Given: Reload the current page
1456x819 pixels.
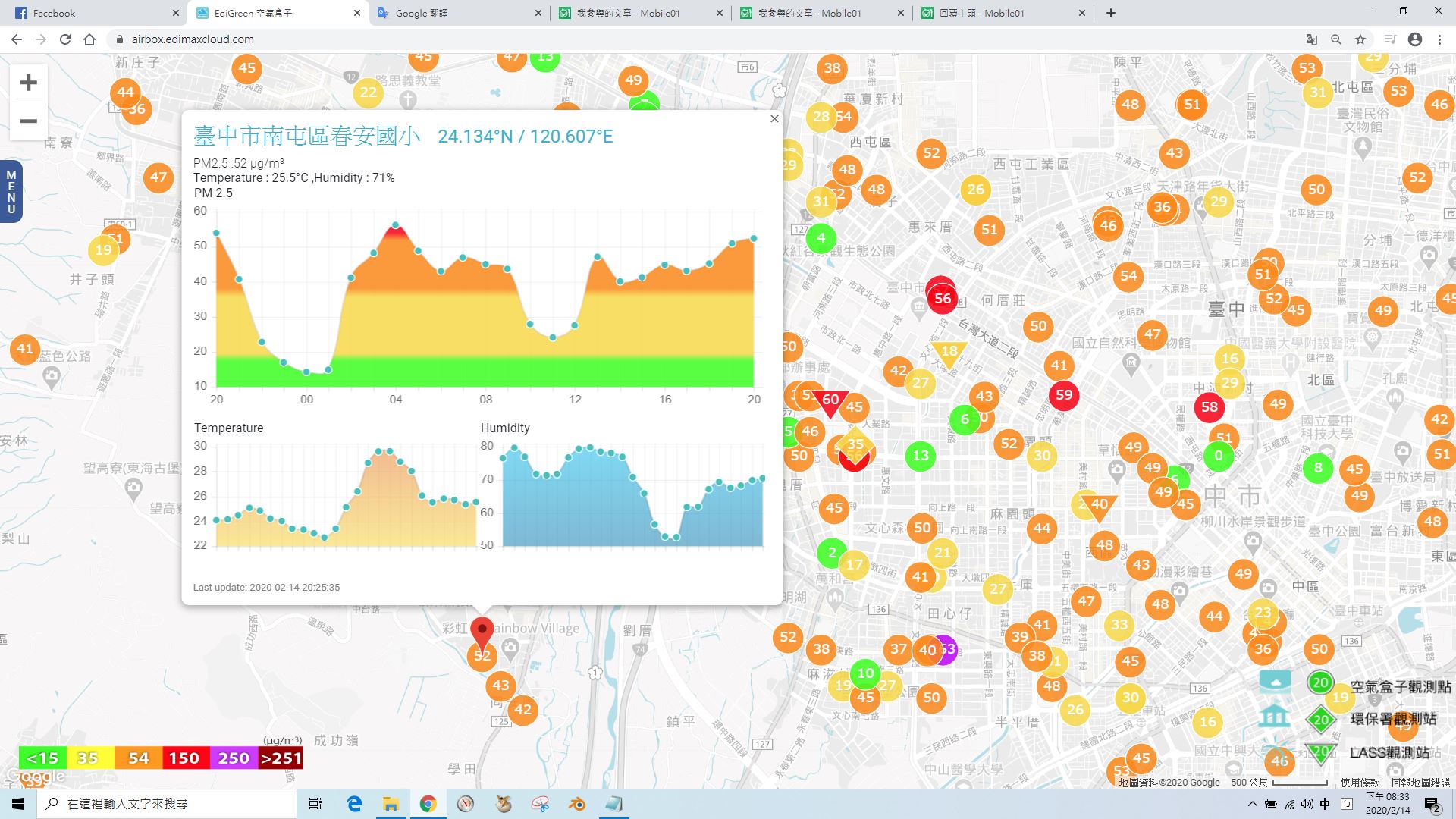Looking at the screenshot, I should (x=65, y=39).
